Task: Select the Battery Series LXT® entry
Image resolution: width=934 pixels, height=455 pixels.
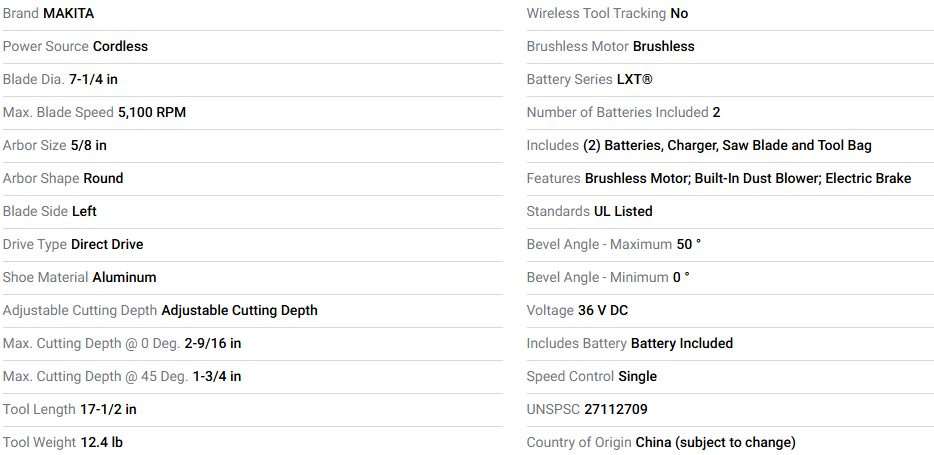Action: (590, 79)
